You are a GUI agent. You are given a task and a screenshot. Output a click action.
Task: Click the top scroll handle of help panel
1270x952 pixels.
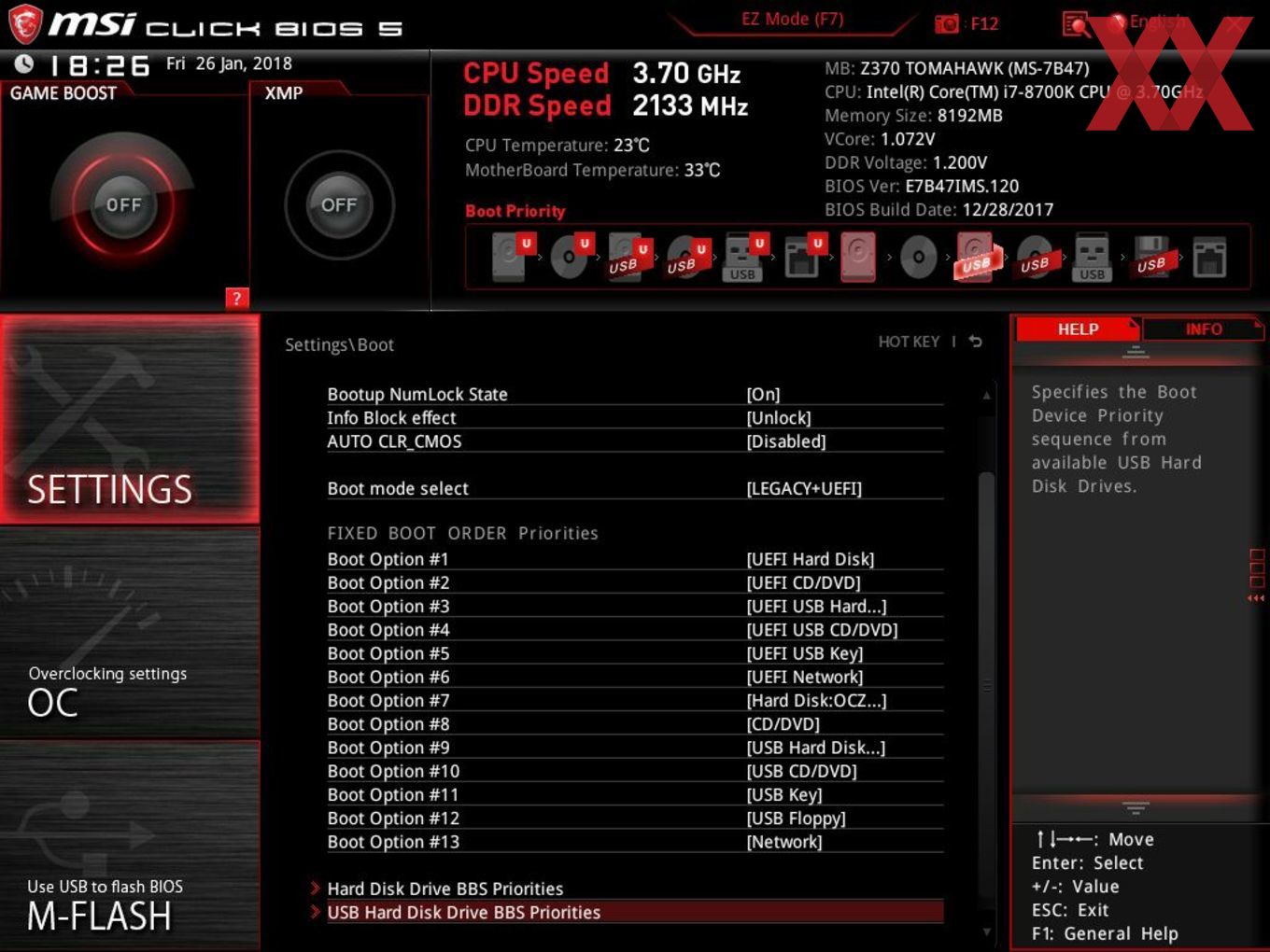1136,353
